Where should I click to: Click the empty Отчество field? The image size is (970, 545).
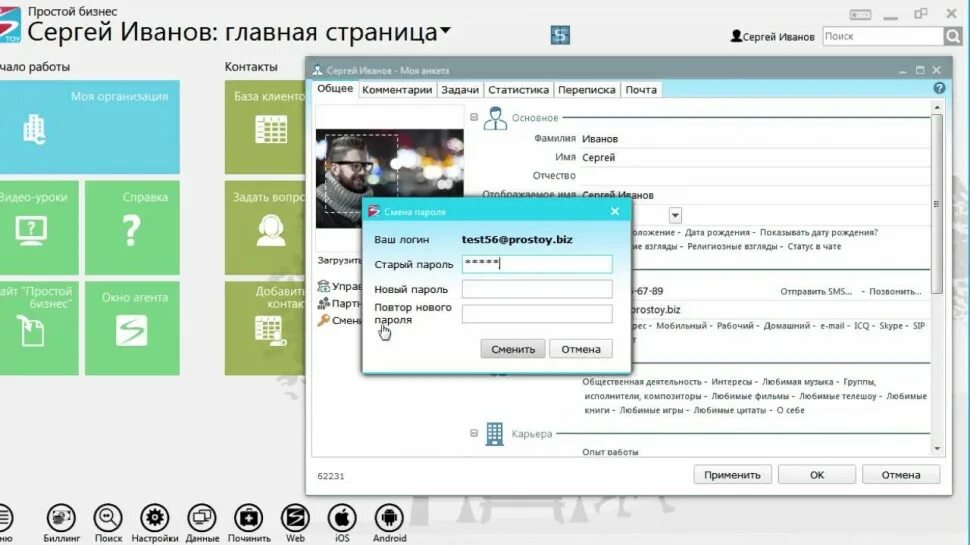755,176
